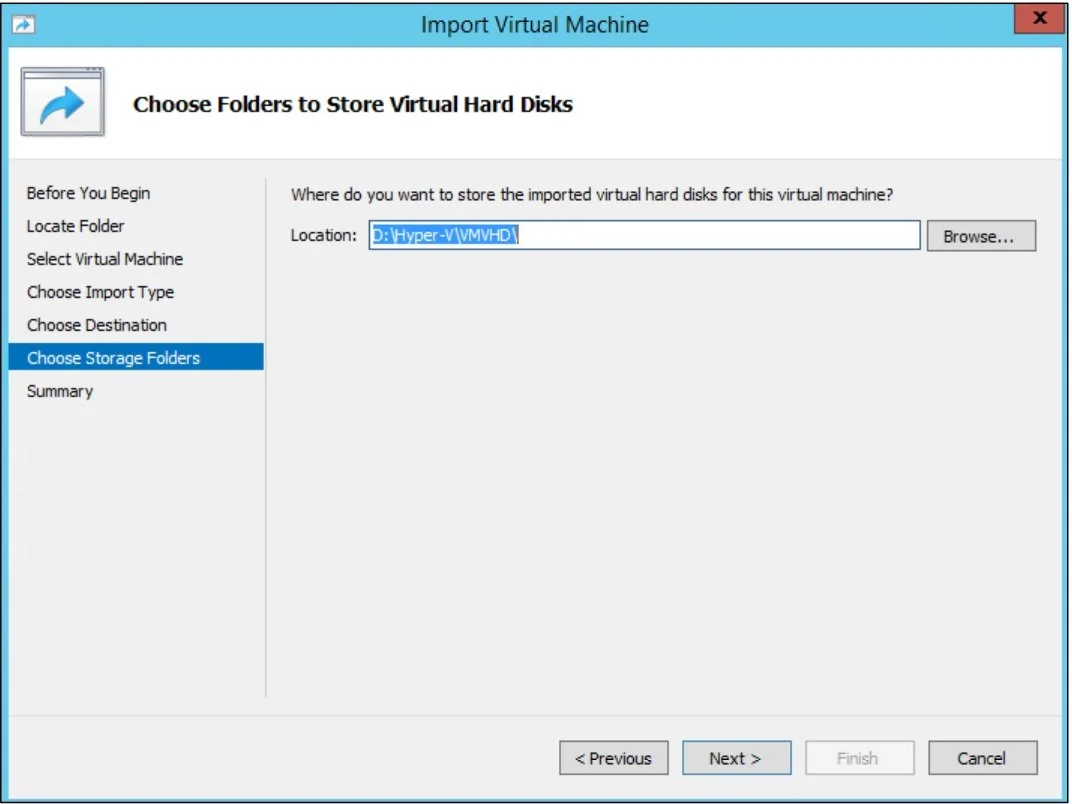Screen dimensions: 1072x804
Task: Close the Import Virtual Machine window
Action: (1039, 19)
